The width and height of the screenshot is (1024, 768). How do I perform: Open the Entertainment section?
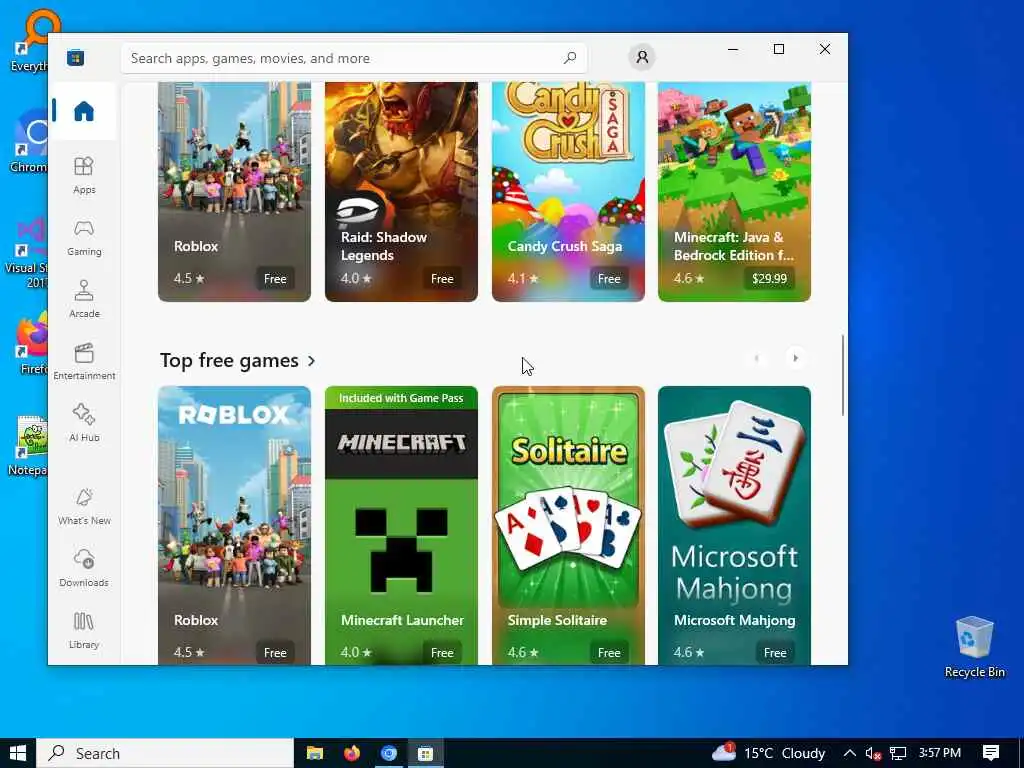point(84,361)
